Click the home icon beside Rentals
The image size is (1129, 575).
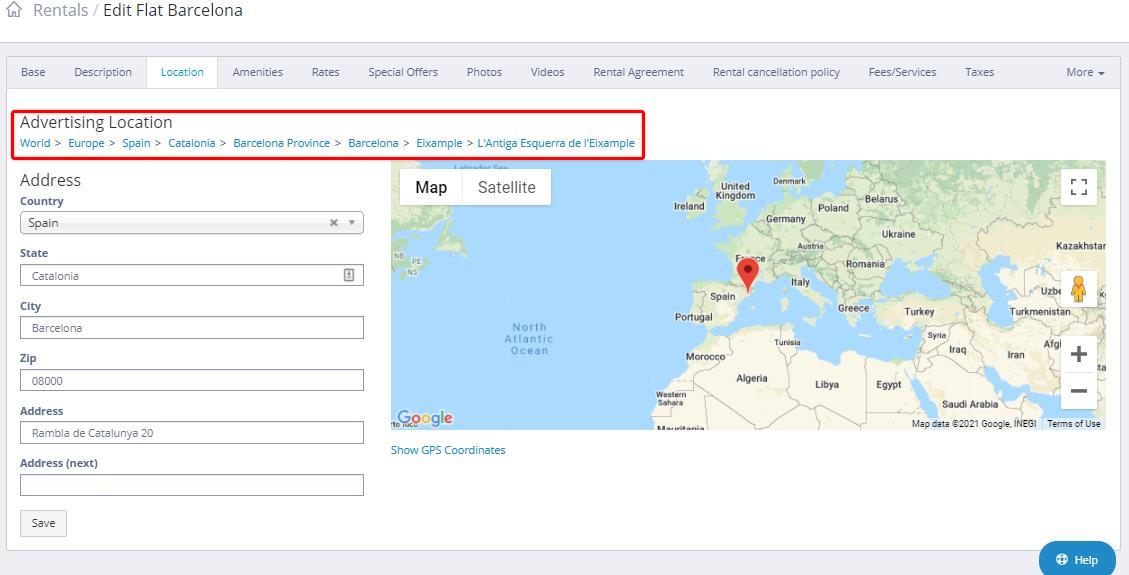(14, 11)
